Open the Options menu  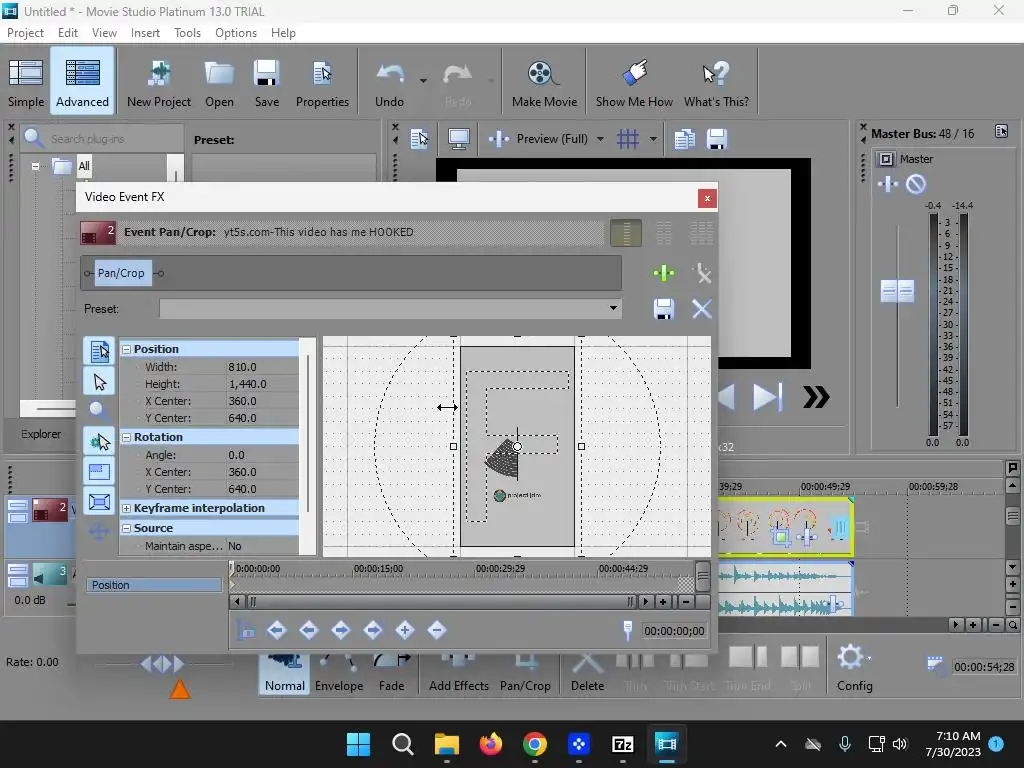[236, 33]
